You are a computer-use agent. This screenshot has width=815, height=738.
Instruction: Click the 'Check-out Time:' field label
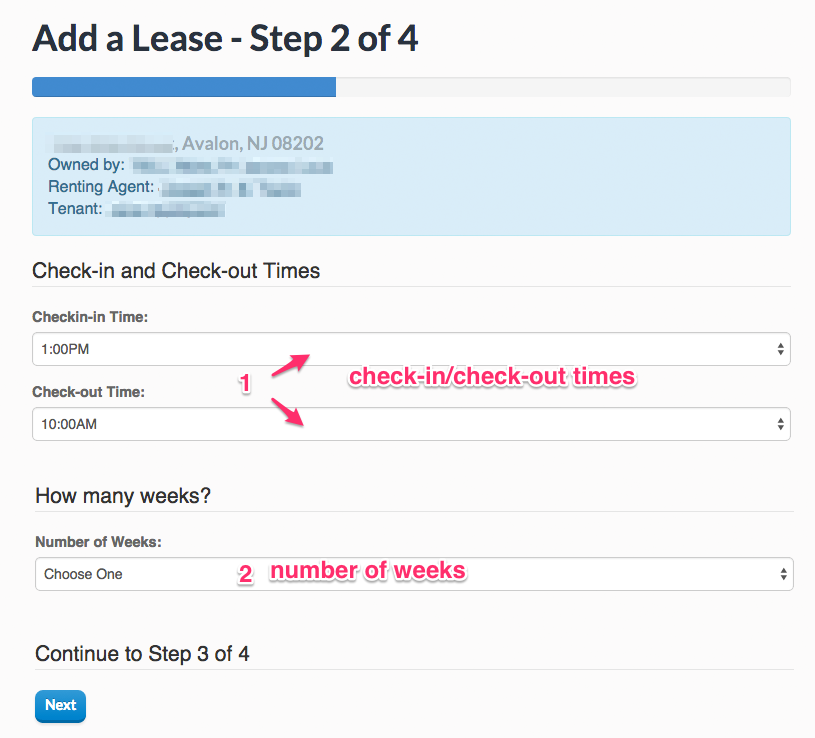click(88, 392)
